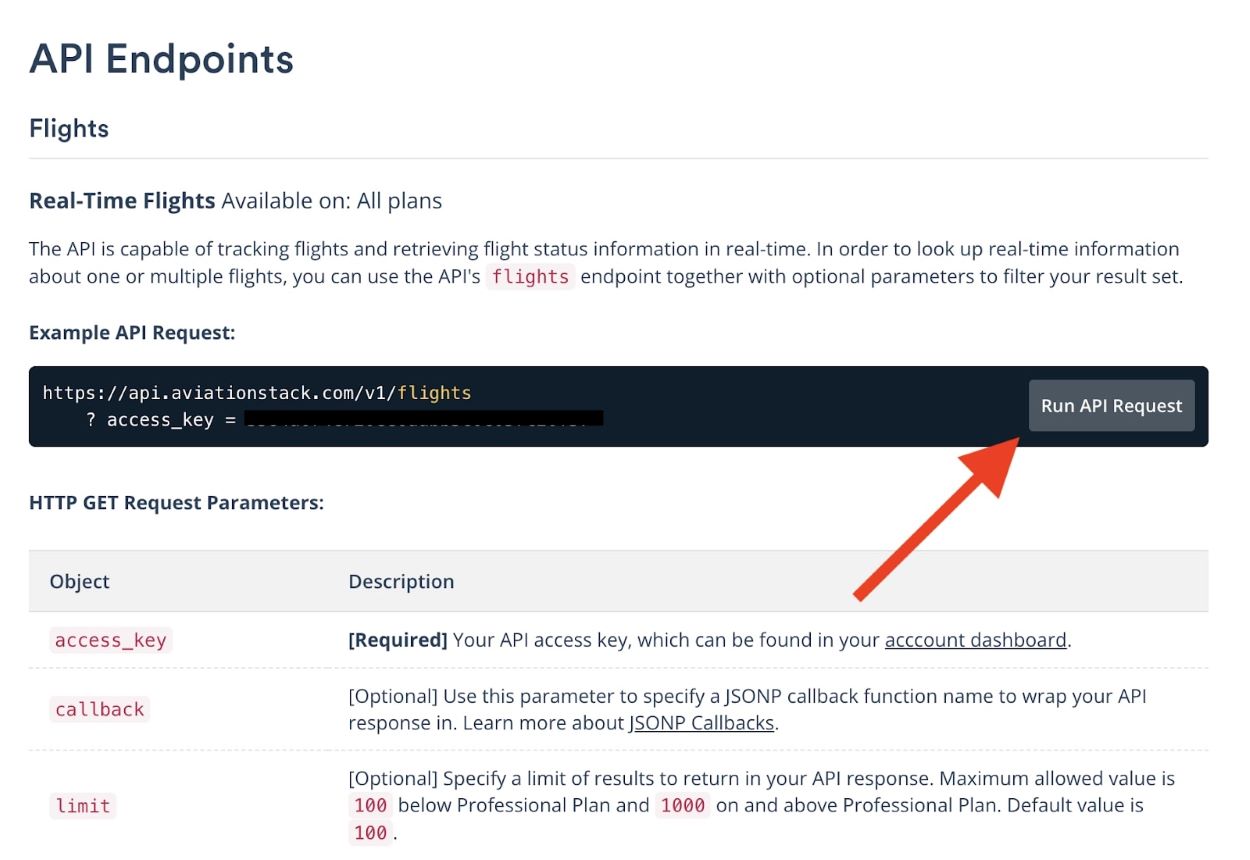Select the limit parameter name
Viewport: 1250px width, 860px height.
point(83,806)
